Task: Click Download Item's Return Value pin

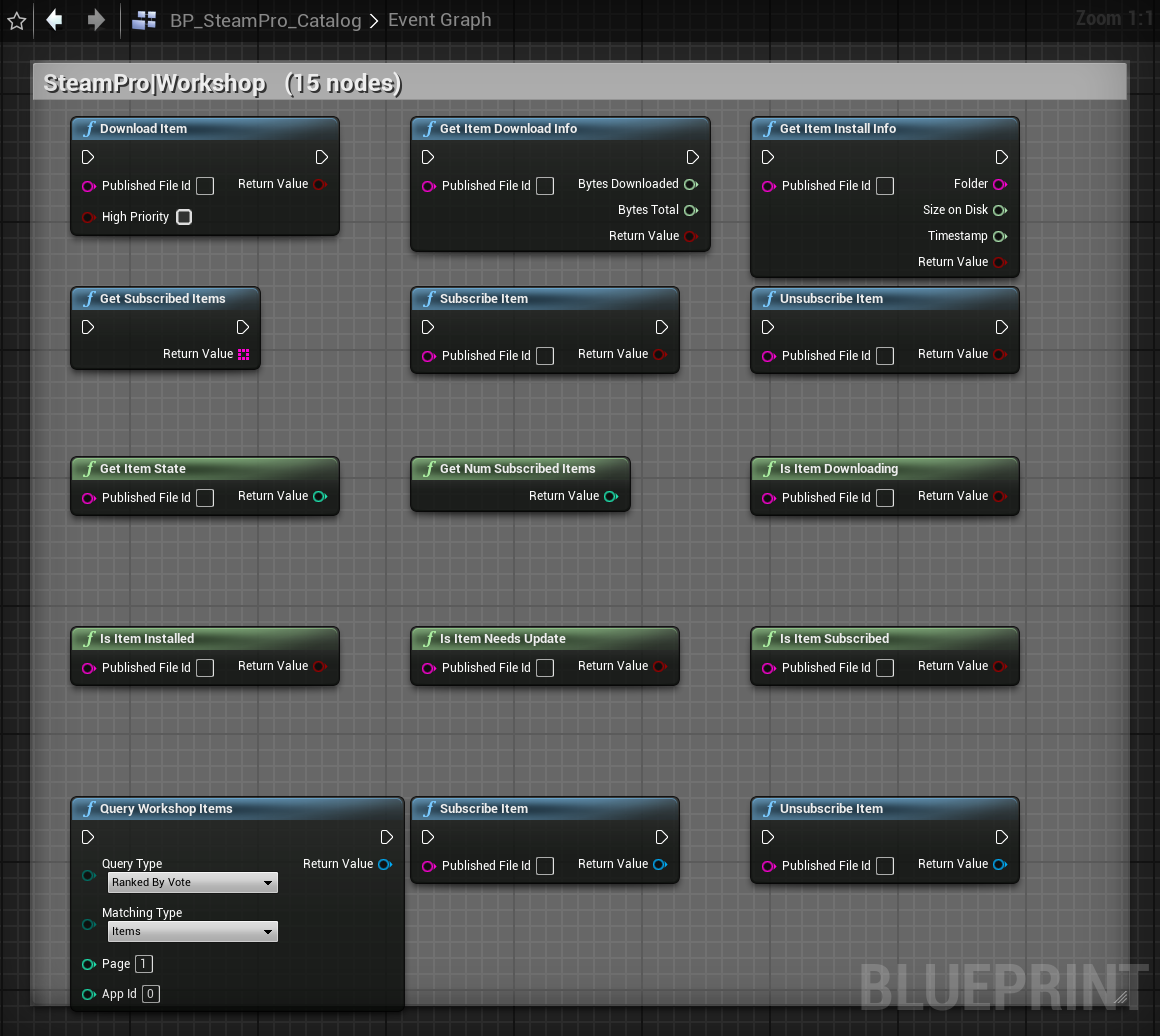Action: [320, 184]
